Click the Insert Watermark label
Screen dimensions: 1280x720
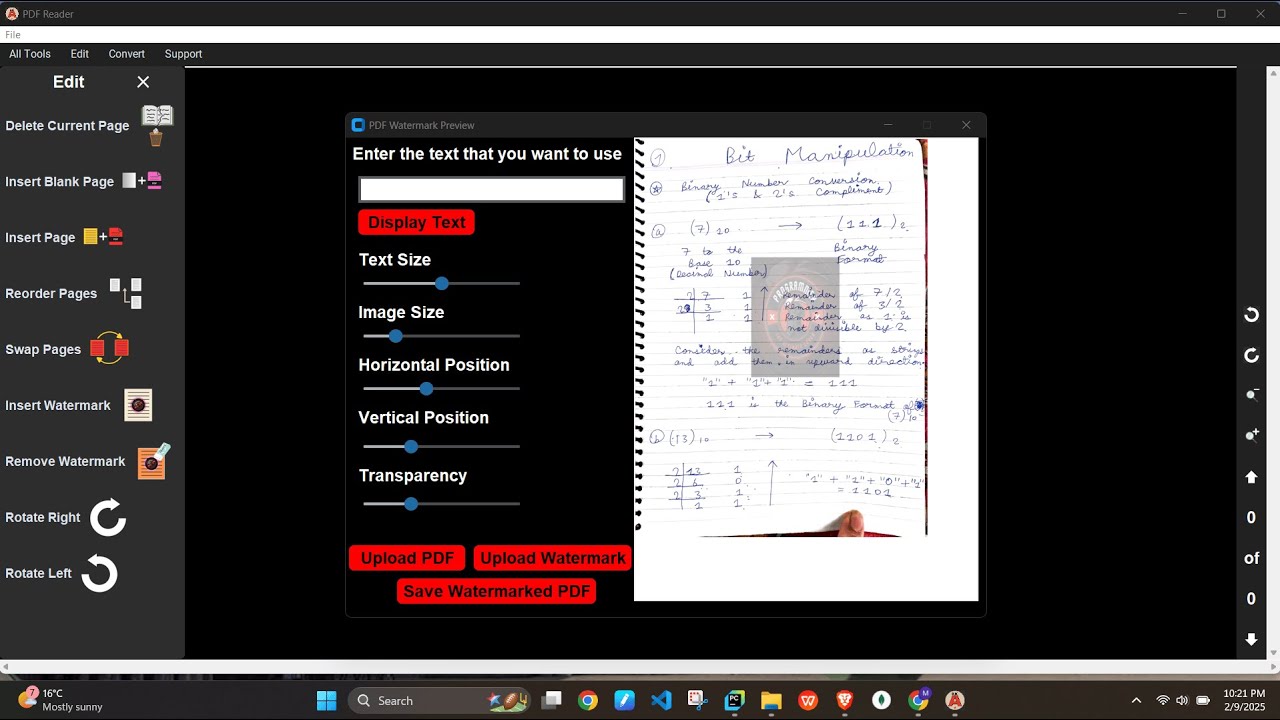point(58,405)
